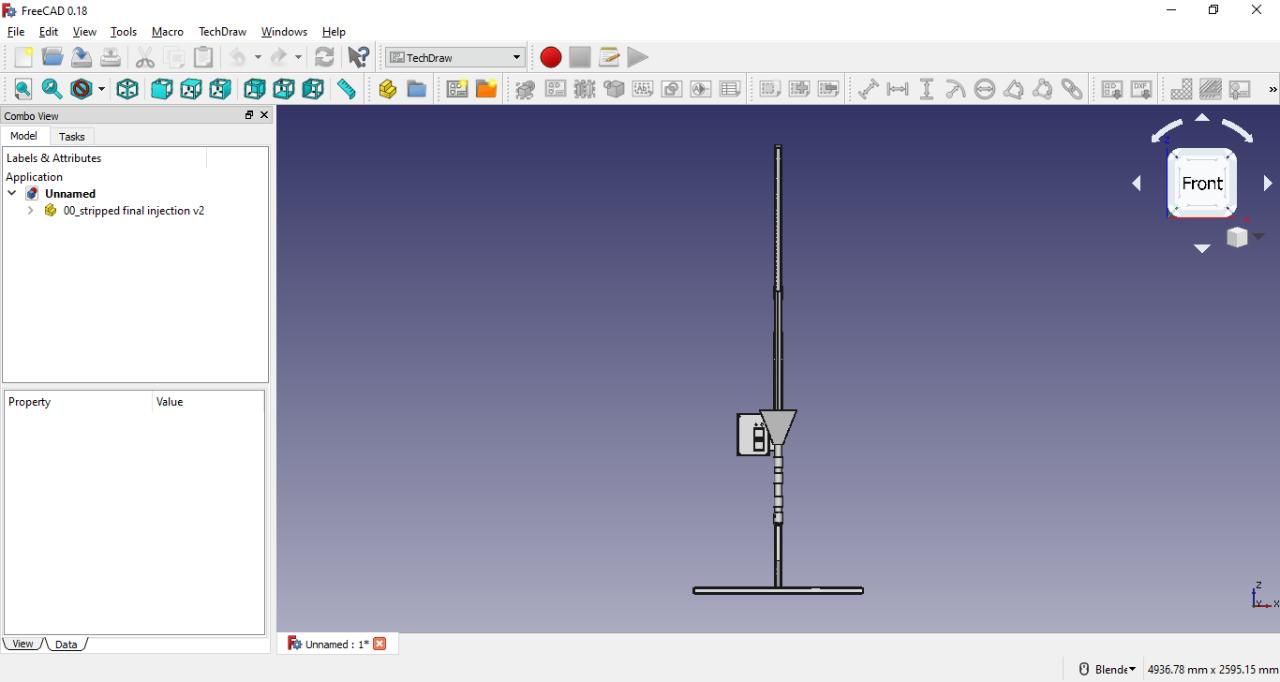Start macro recording with red circle
Viewport: 1280px width, 682px height.
click(550, 57)
